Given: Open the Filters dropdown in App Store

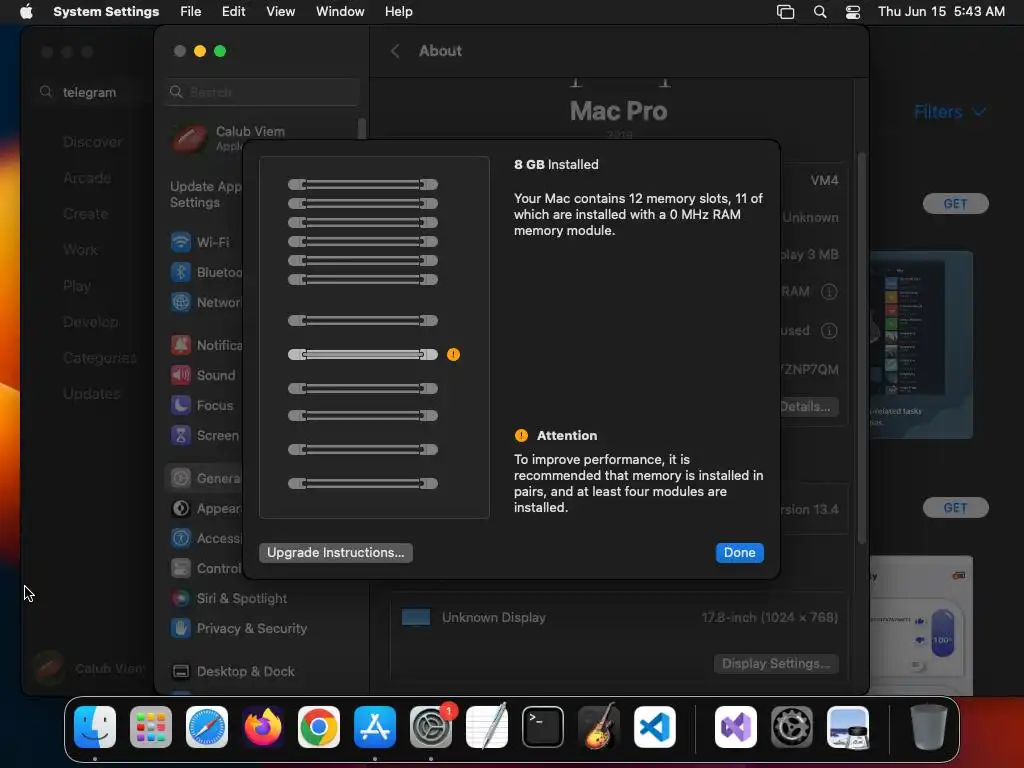Looking at the screenshot, I should tap(950, 112).
